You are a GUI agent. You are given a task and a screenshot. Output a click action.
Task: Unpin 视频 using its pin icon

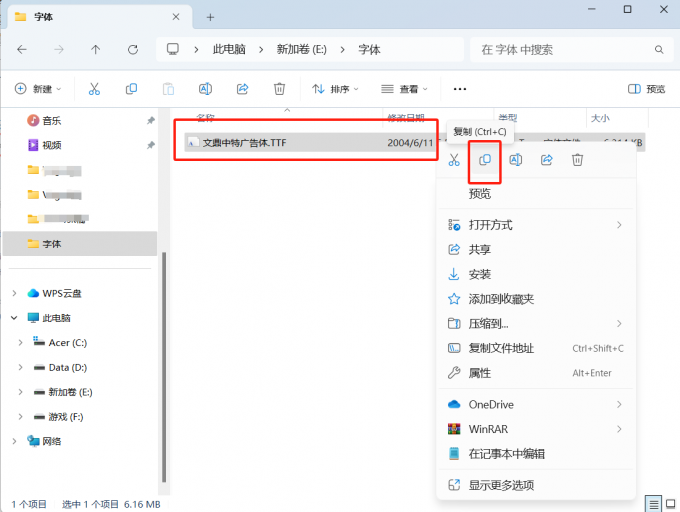pyautogui.click(x=150, y=145)
